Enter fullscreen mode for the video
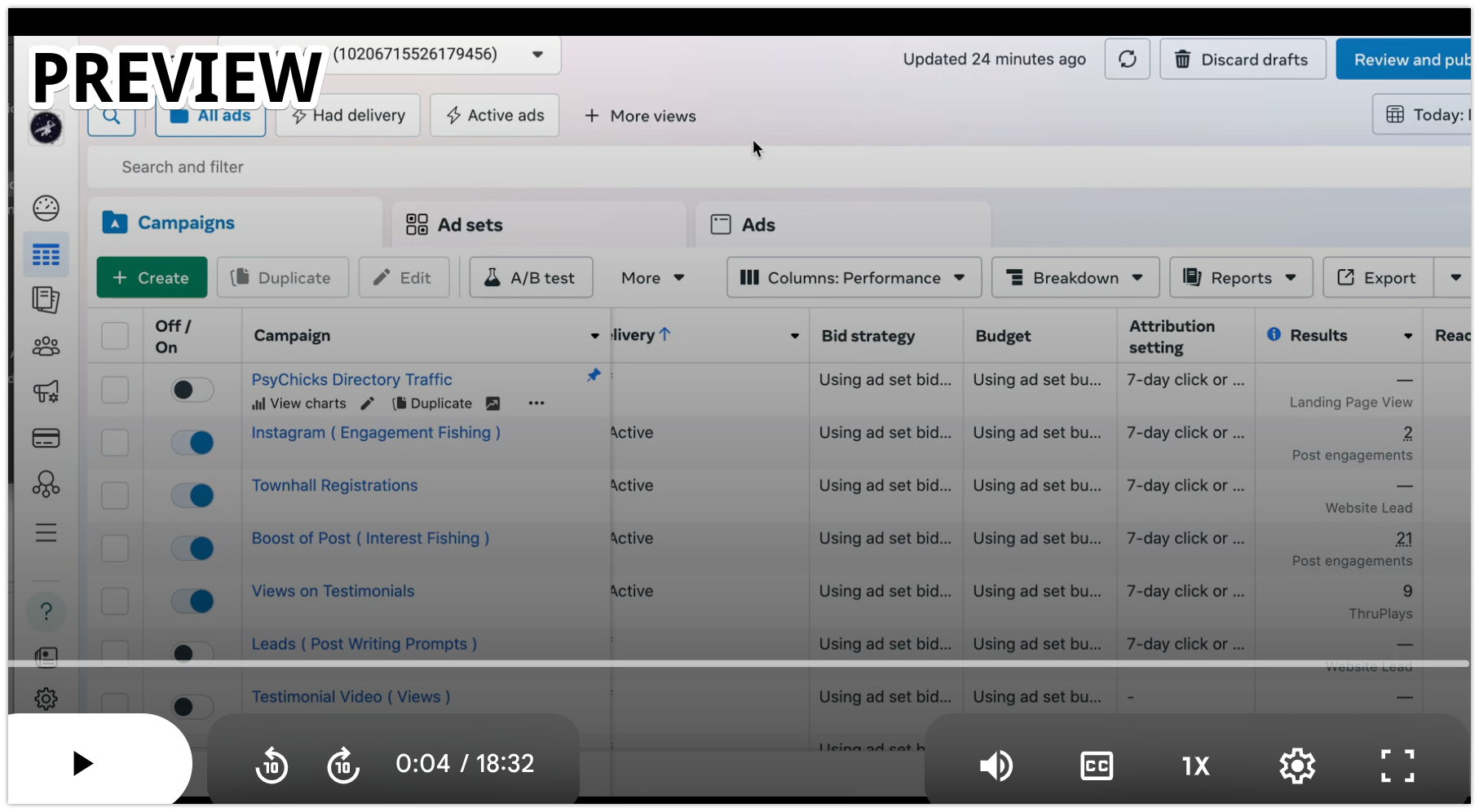 (x=1397, y=766)
